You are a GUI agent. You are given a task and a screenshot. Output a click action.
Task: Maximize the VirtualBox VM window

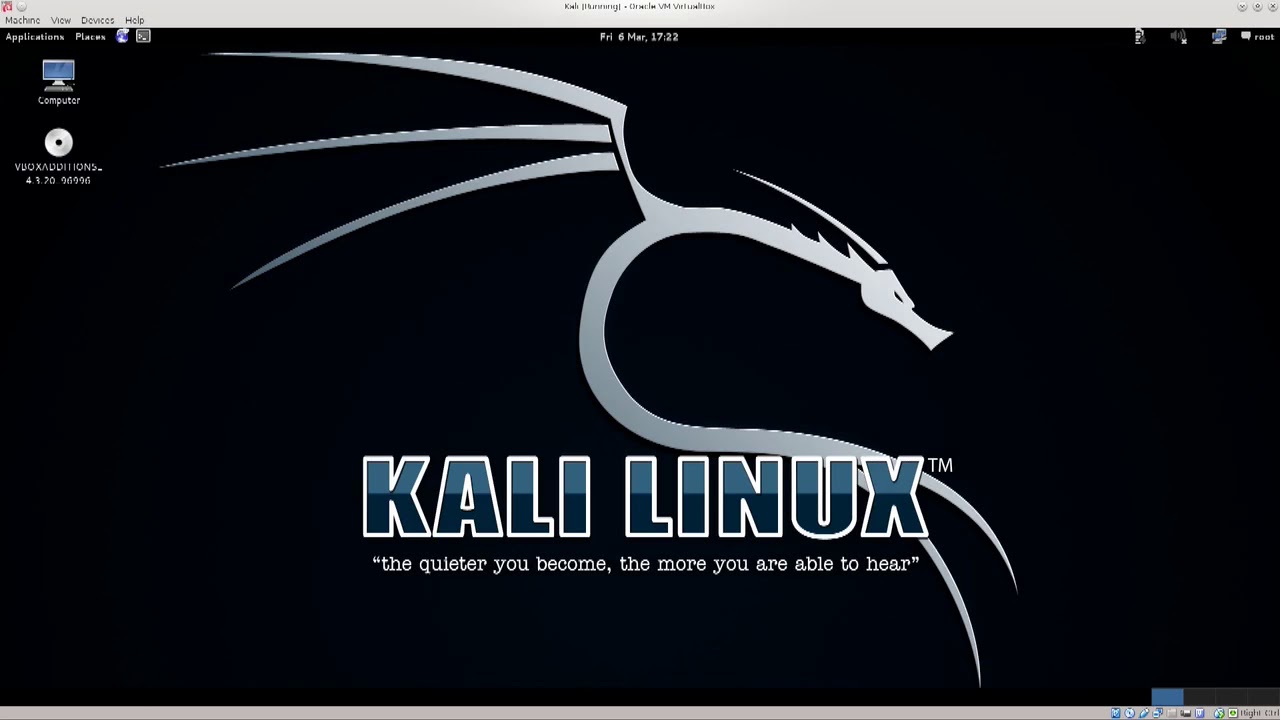(1258, 6)
